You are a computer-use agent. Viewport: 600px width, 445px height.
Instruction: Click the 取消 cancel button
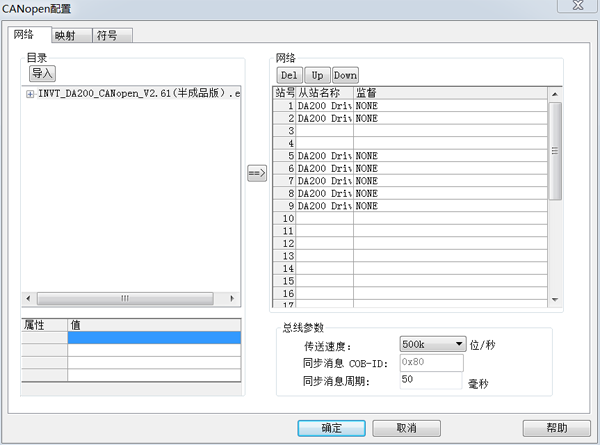pyautogui.click(x=406, y=427)
